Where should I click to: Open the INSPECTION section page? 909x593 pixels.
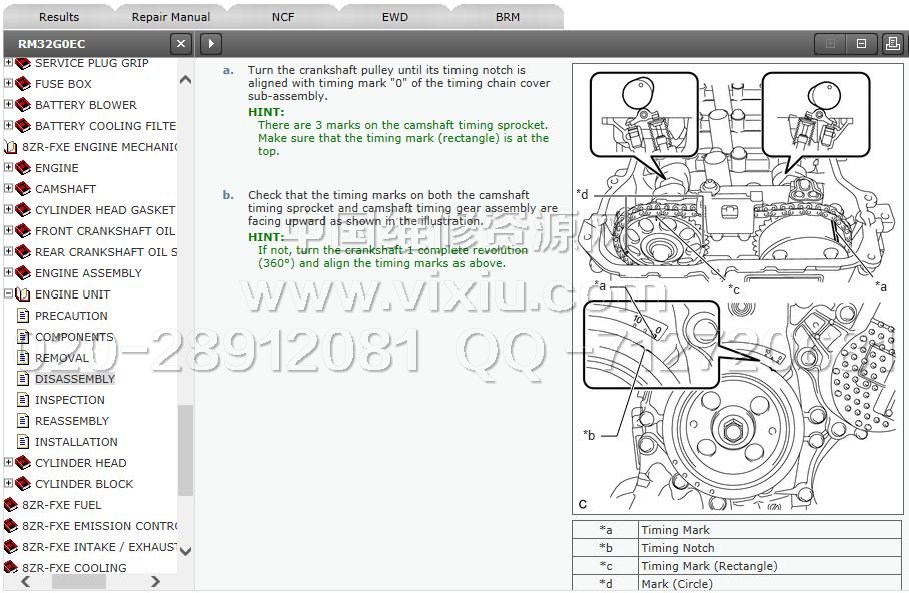[x=70, y=400]
